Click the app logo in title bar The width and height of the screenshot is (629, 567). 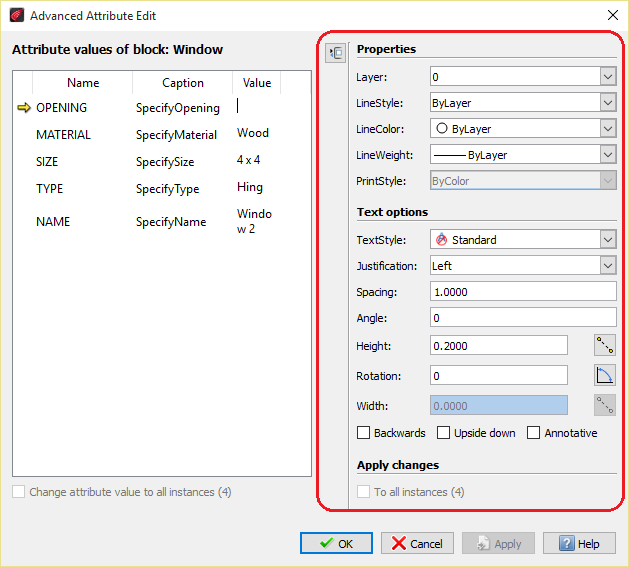point(15,16)
